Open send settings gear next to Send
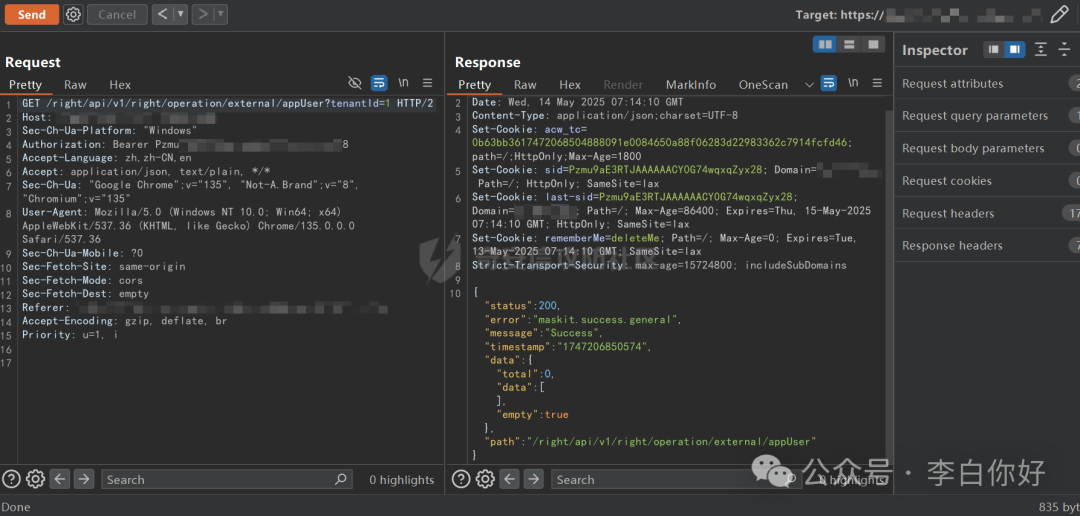The height and width of the screenshot is (516, 1080). (x=73, y=14)
